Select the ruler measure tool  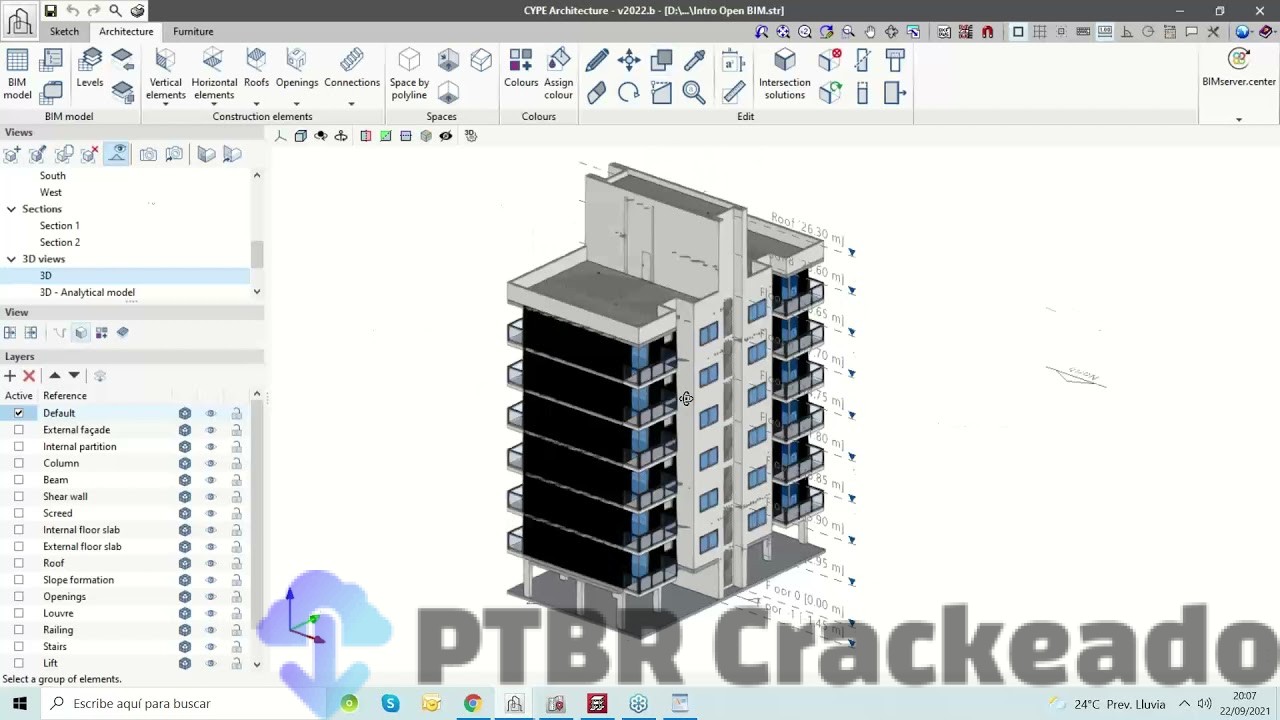pos(733,93)
